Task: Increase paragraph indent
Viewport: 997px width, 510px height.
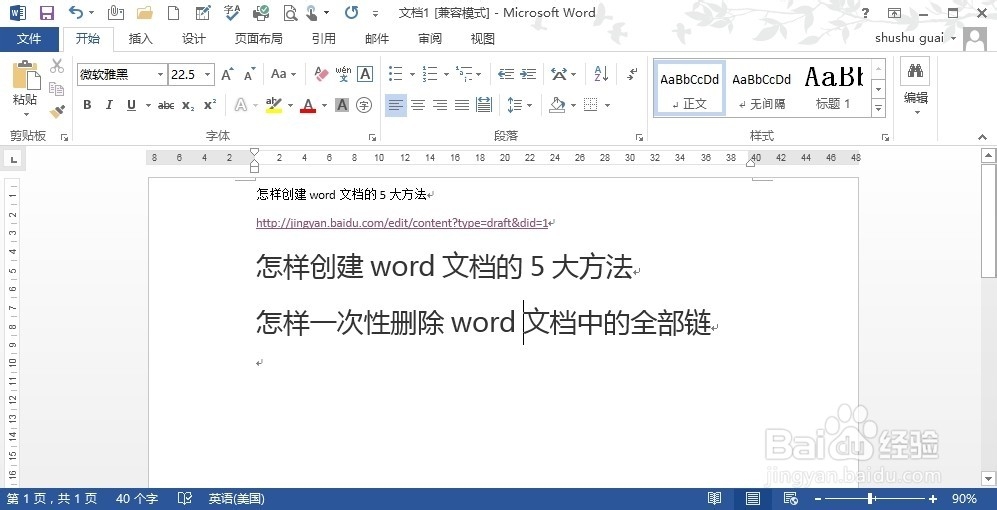Action: tap(528, 74)
